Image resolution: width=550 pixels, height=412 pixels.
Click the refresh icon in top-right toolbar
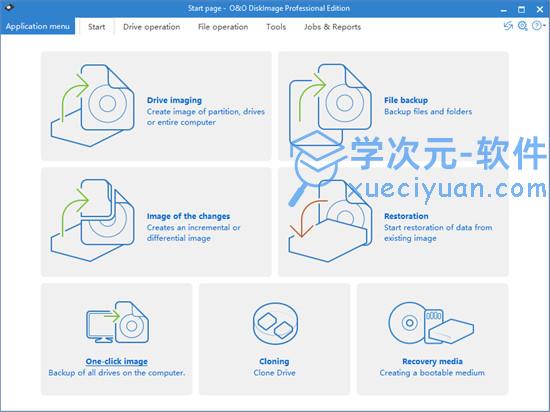point(508,26)
